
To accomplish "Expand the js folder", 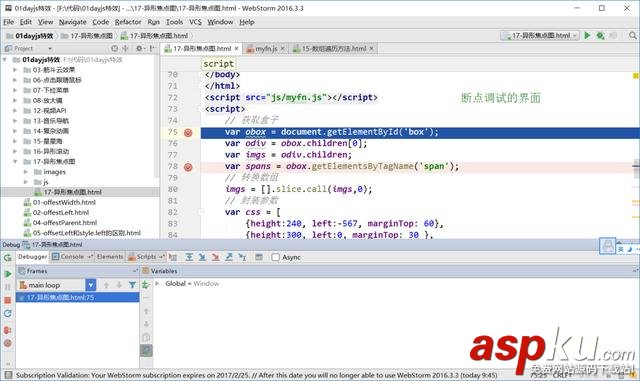I will 26,182.
